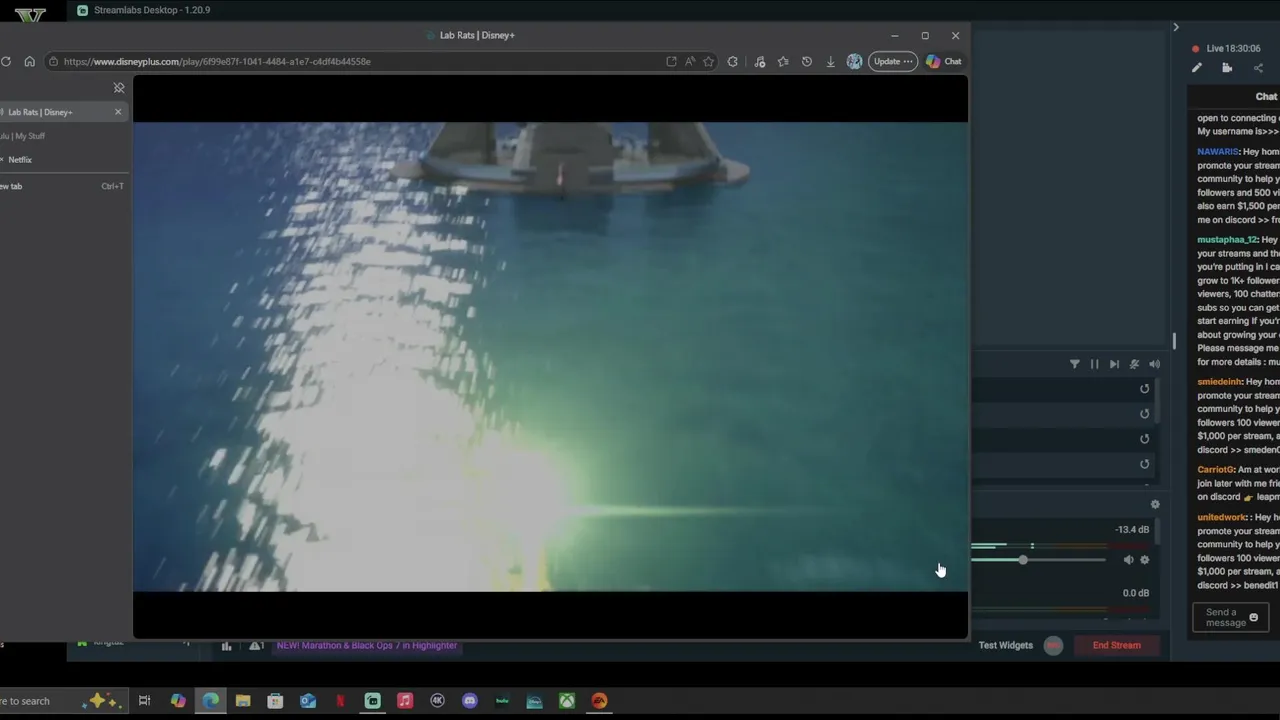
Task: Open mustaphaa_12 username in chat
Action: click(1227, 240)
